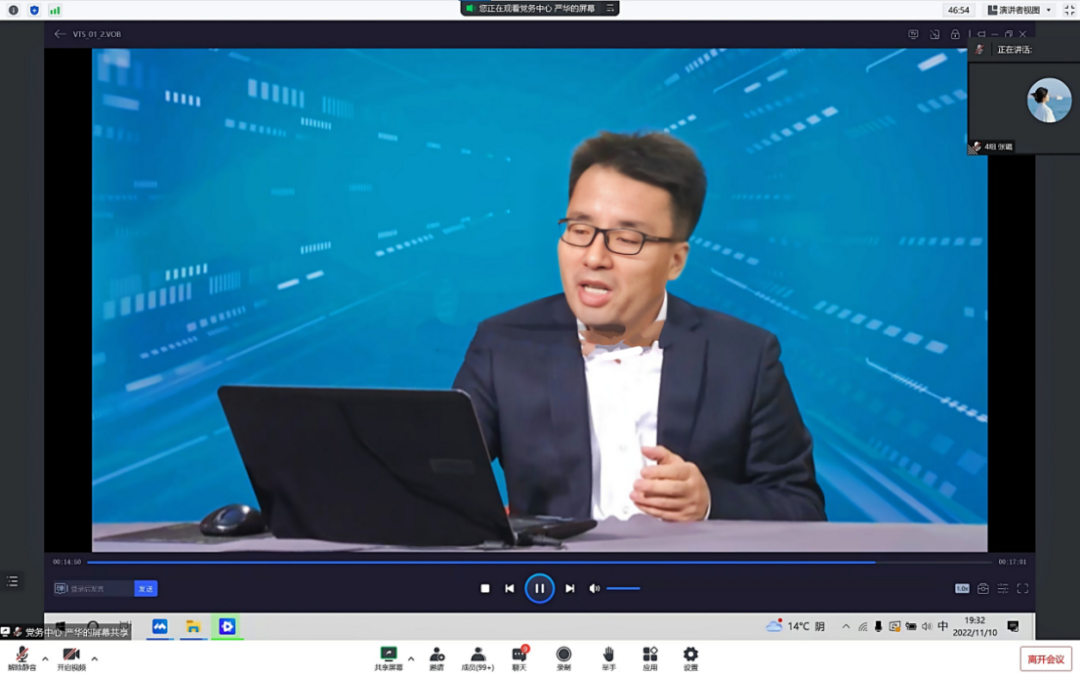Click the video player volume slider
This screenshot has width=1080, height=676.
623,588
